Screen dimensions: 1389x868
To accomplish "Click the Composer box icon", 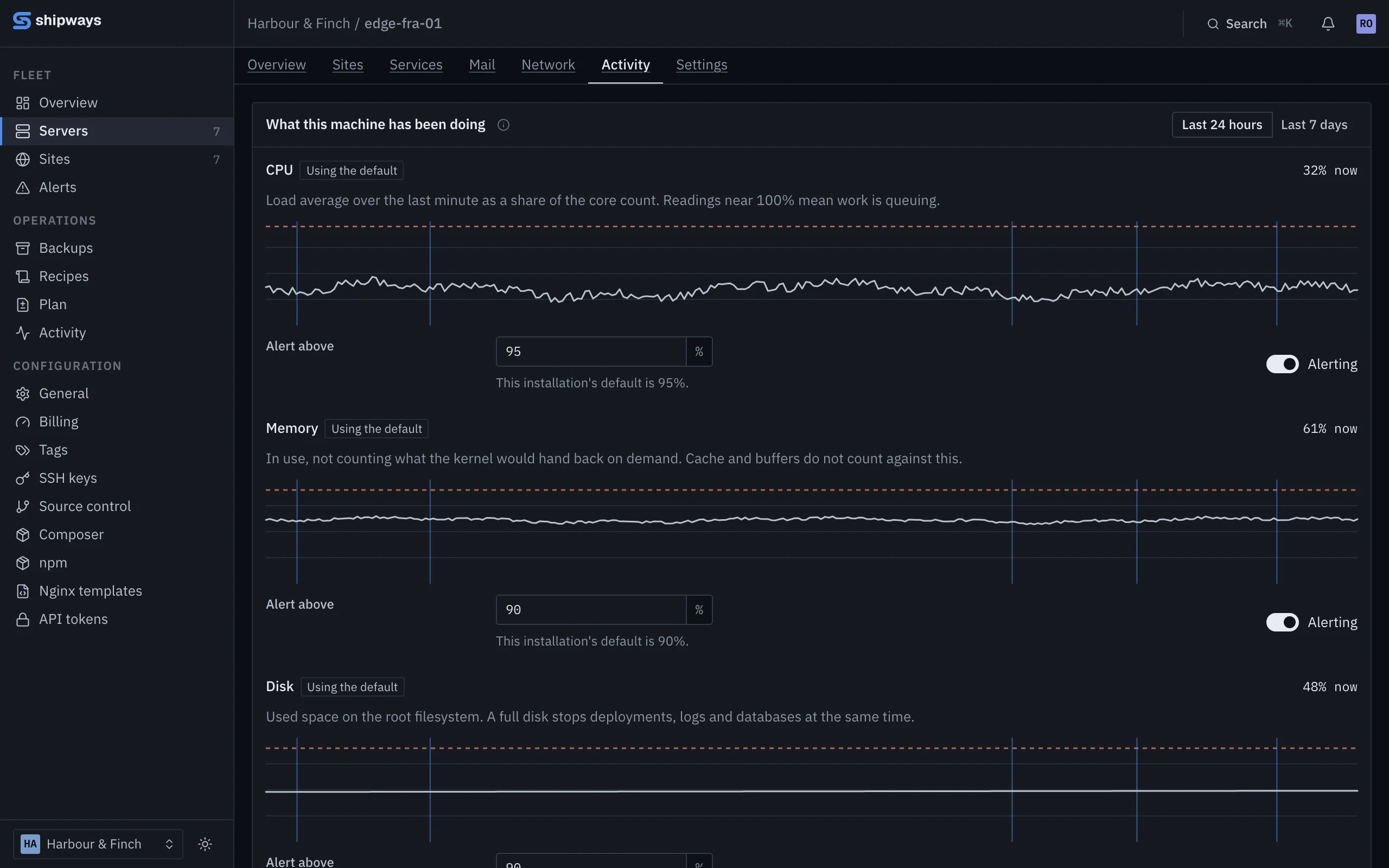I will pyautogui.click(x=23, y=534).
